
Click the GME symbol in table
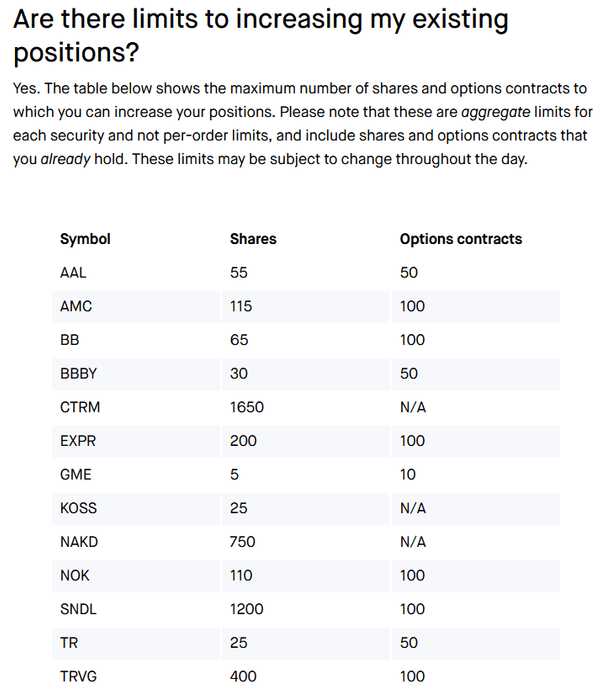[76, 474]
